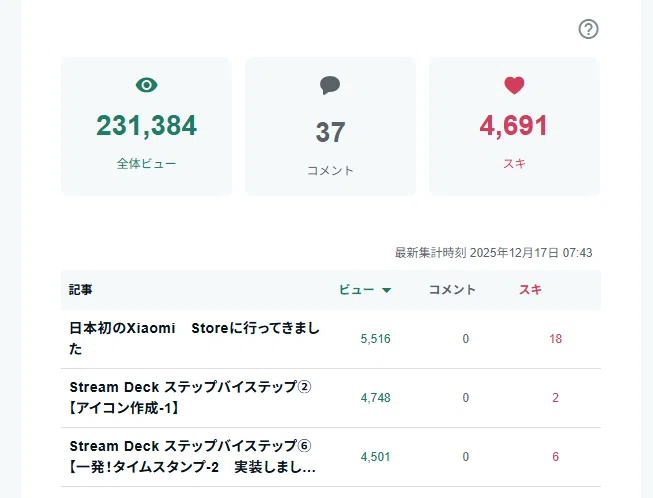Image resolution: width=653 pixels, height=498 pixels.
Task: Click the 最新集計時刻 timestamp text
Action: pyautogui.click(x=493, y=253)
